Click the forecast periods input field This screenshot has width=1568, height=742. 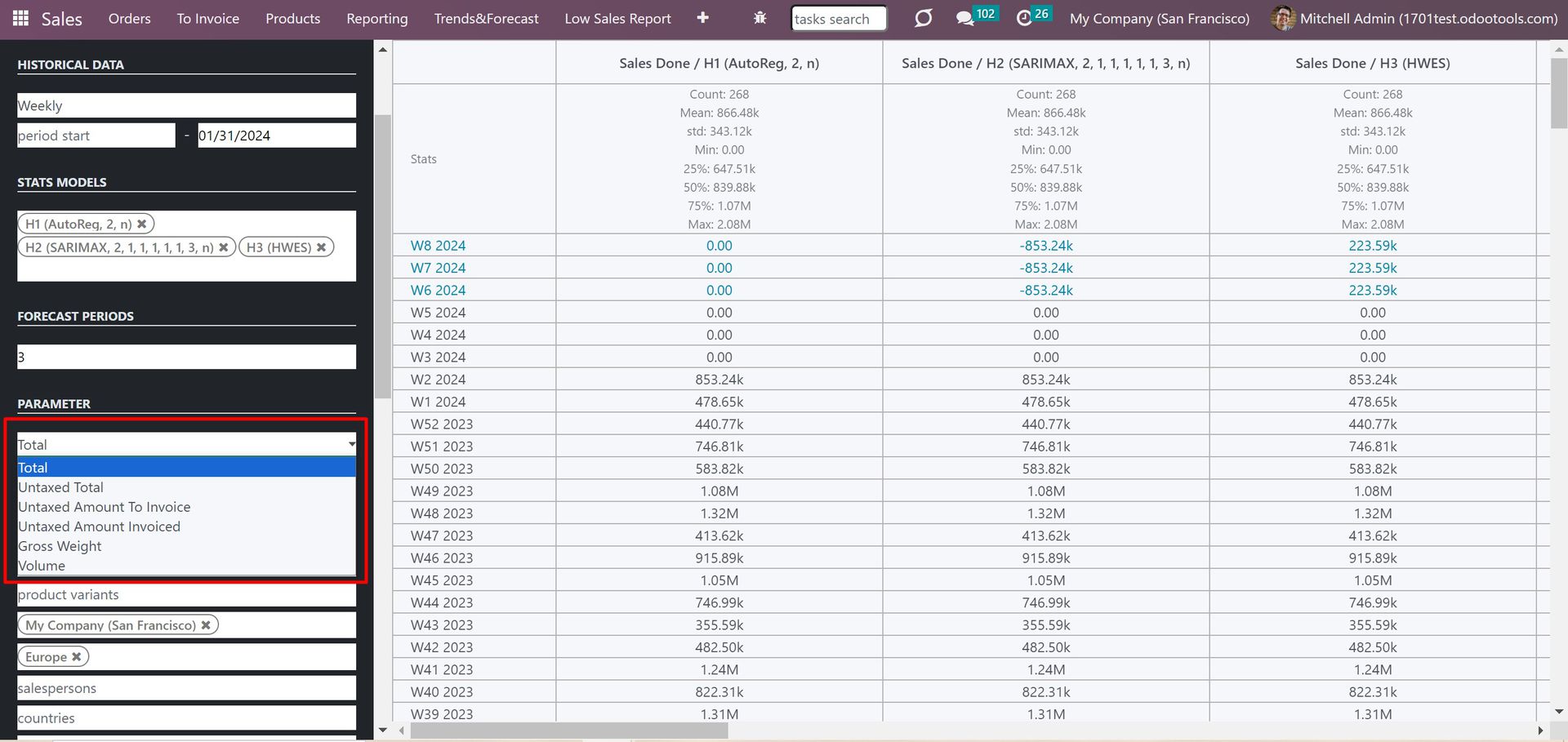[186, 357]
